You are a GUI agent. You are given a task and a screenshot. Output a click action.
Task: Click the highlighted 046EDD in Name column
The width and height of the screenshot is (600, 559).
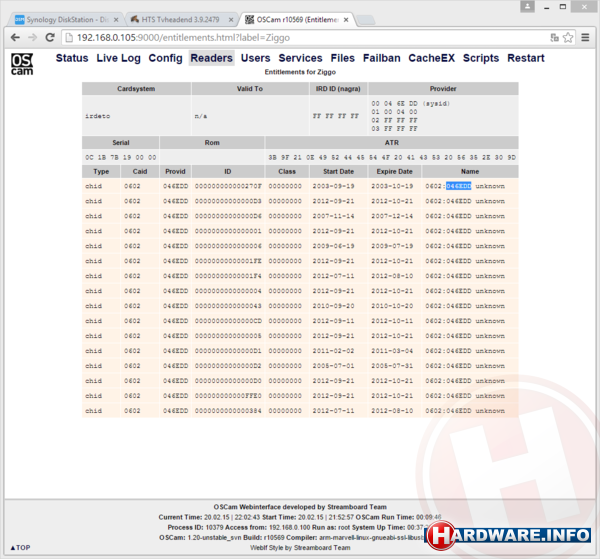point(458,186)
